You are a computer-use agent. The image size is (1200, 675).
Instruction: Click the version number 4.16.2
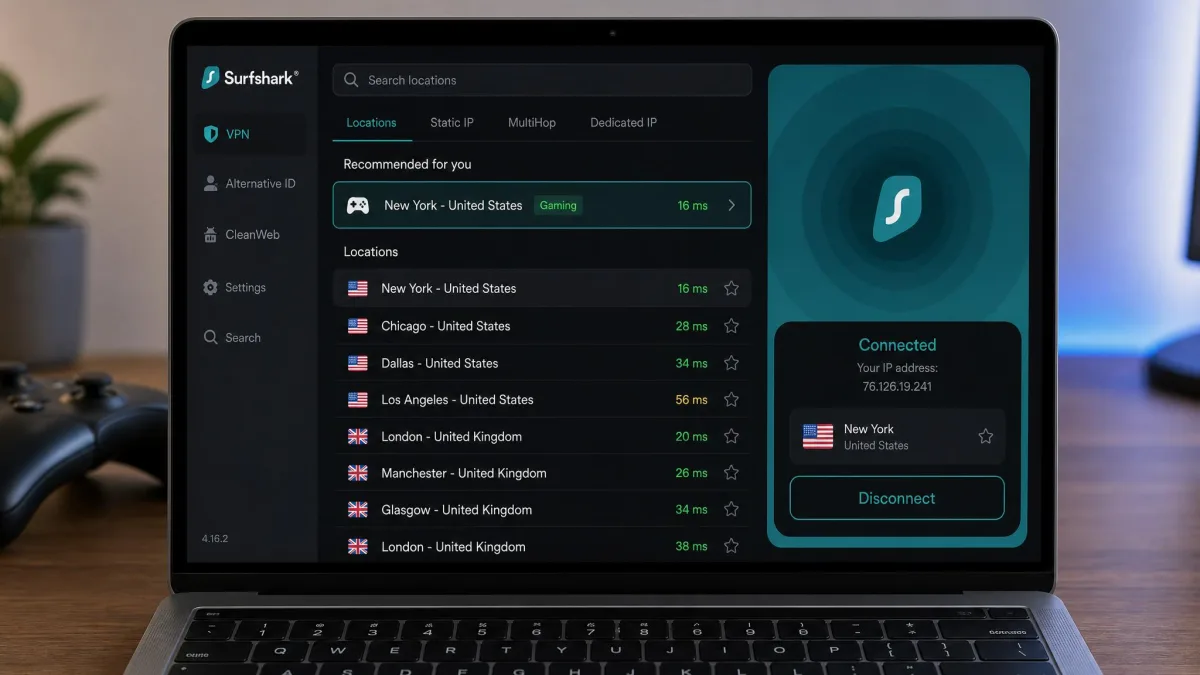[x=215, y=539]
